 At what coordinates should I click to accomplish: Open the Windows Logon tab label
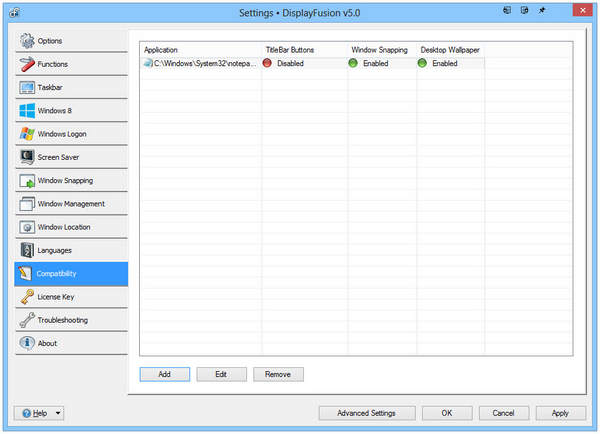62,134
